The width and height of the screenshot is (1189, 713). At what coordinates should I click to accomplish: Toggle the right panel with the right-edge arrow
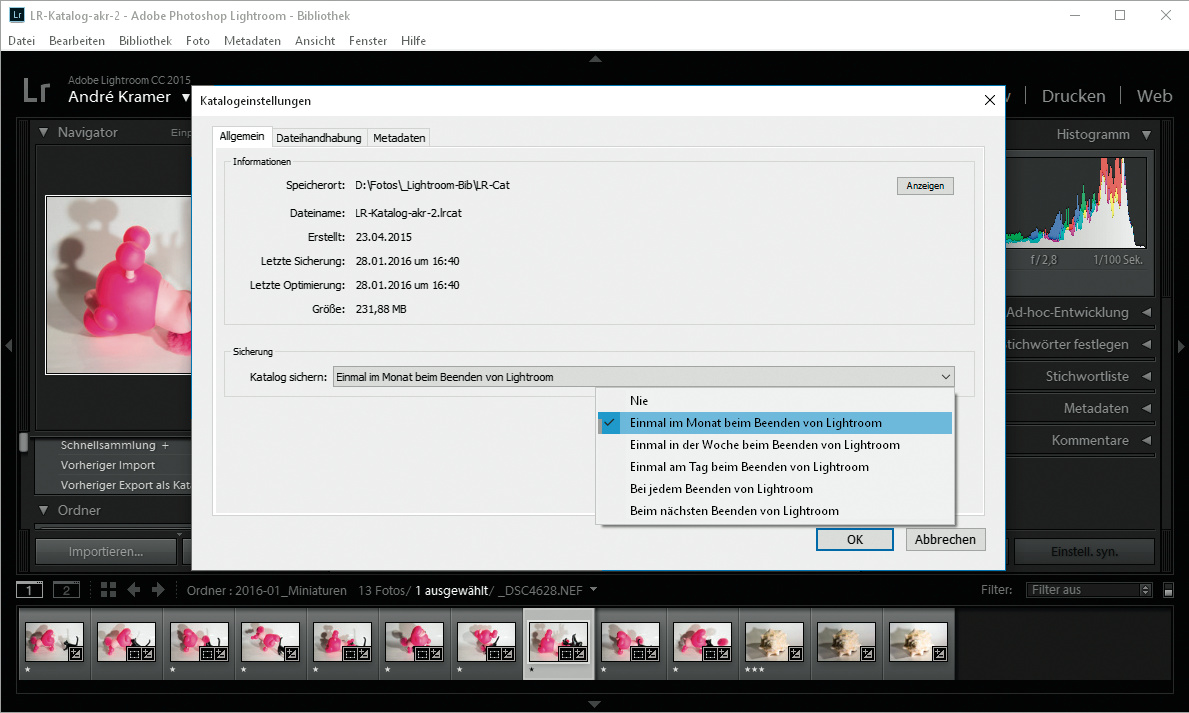click(x=1181, y=346)
